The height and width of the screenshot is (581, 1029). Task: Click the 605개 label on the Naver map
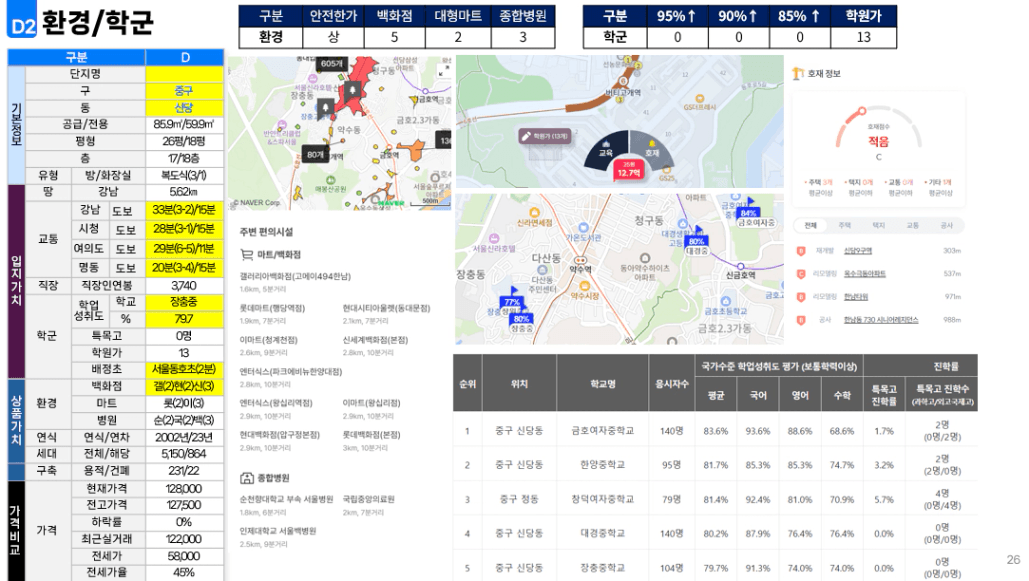pos(331,64)
